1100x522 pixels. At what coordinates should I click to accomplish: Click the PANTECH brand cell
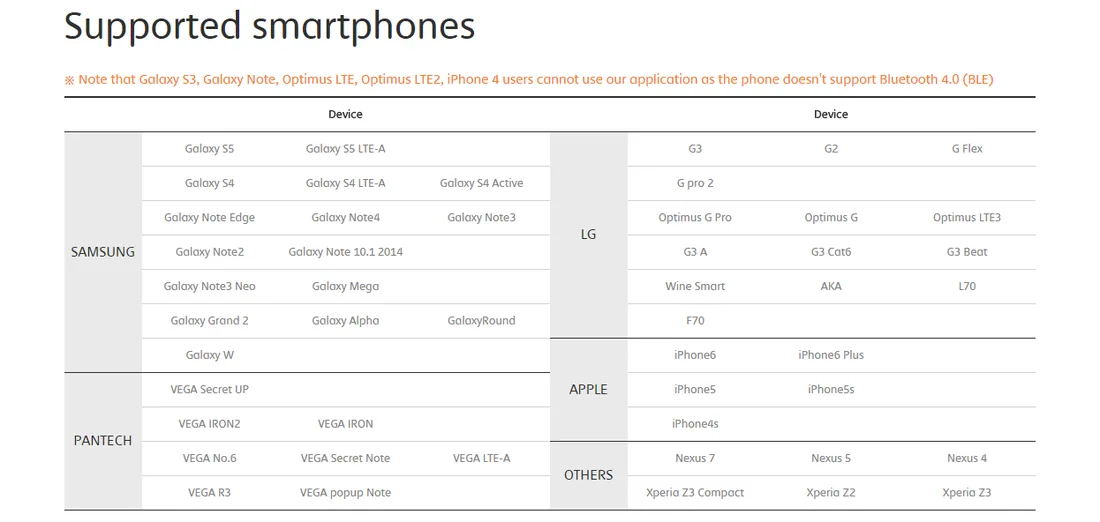click(103, 441)
